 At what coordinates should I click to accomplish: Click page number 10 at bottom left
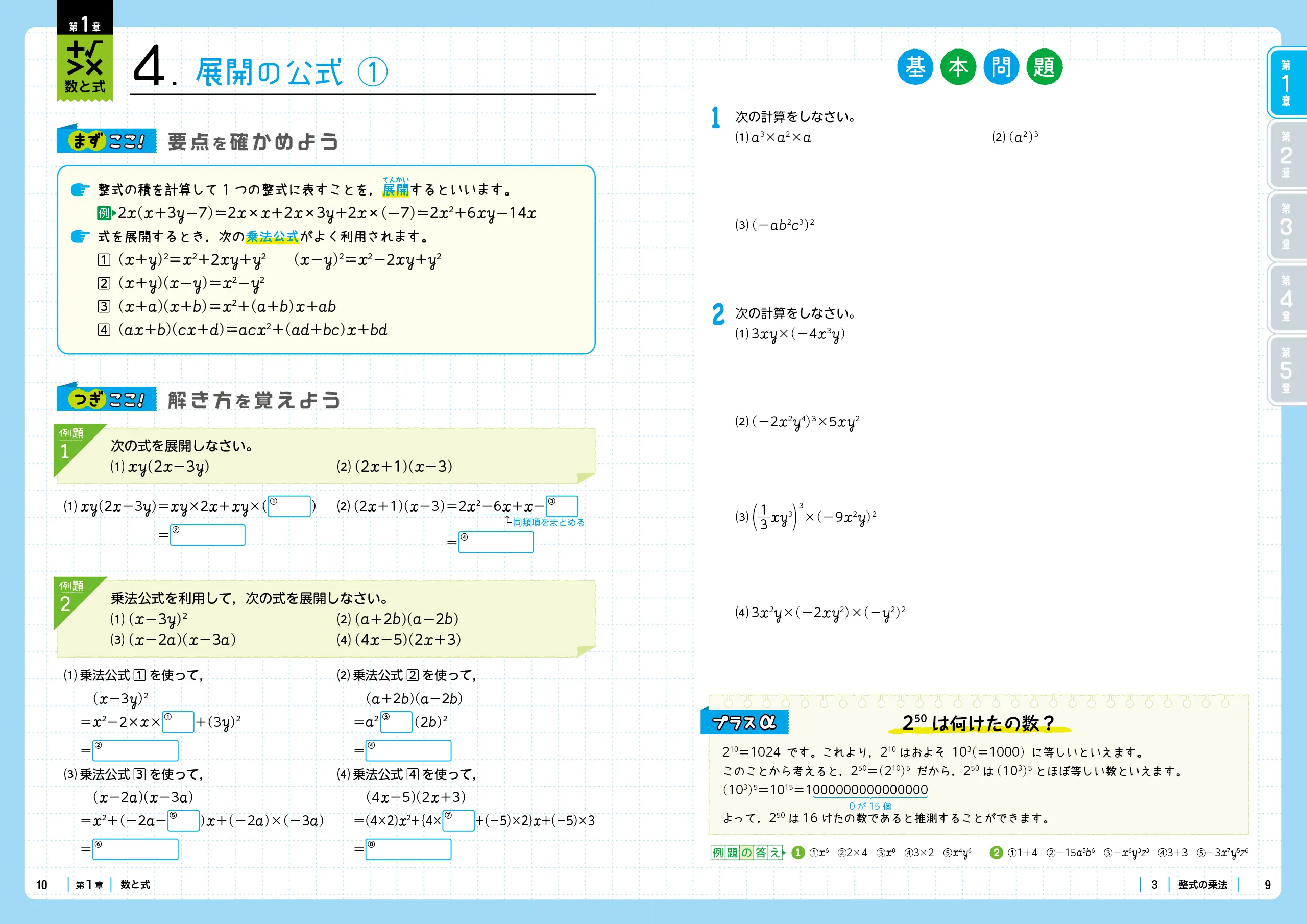[41, 885]
